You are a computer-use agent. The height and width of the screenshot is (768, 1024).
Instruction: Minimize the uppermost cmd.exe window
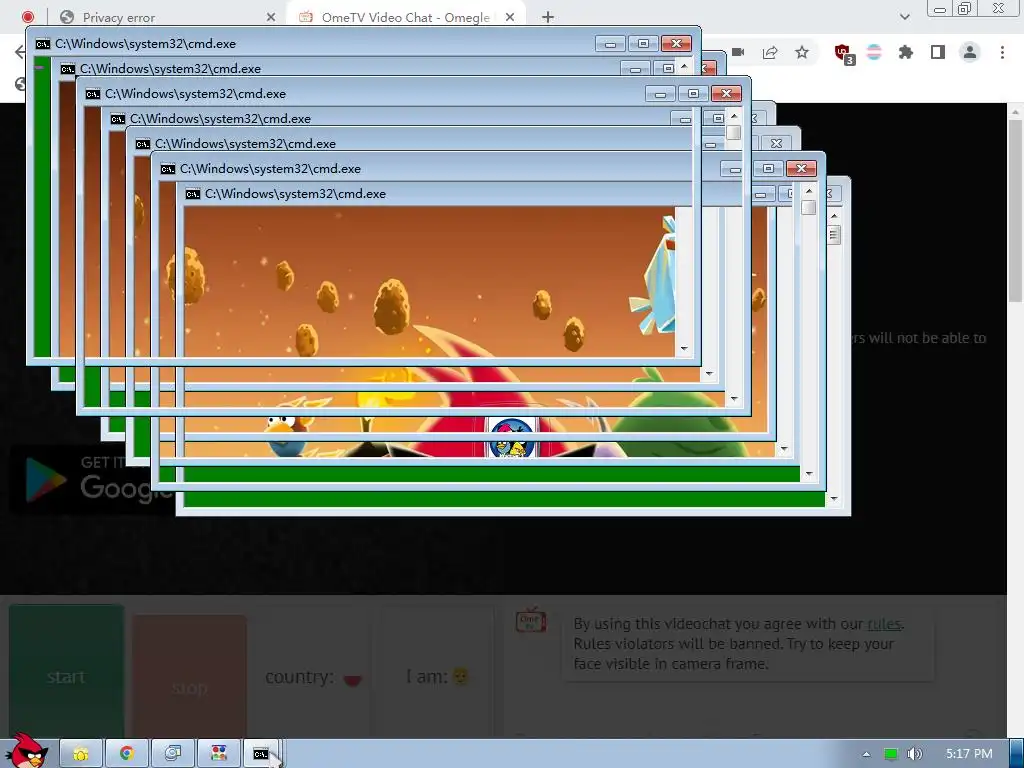610,44
